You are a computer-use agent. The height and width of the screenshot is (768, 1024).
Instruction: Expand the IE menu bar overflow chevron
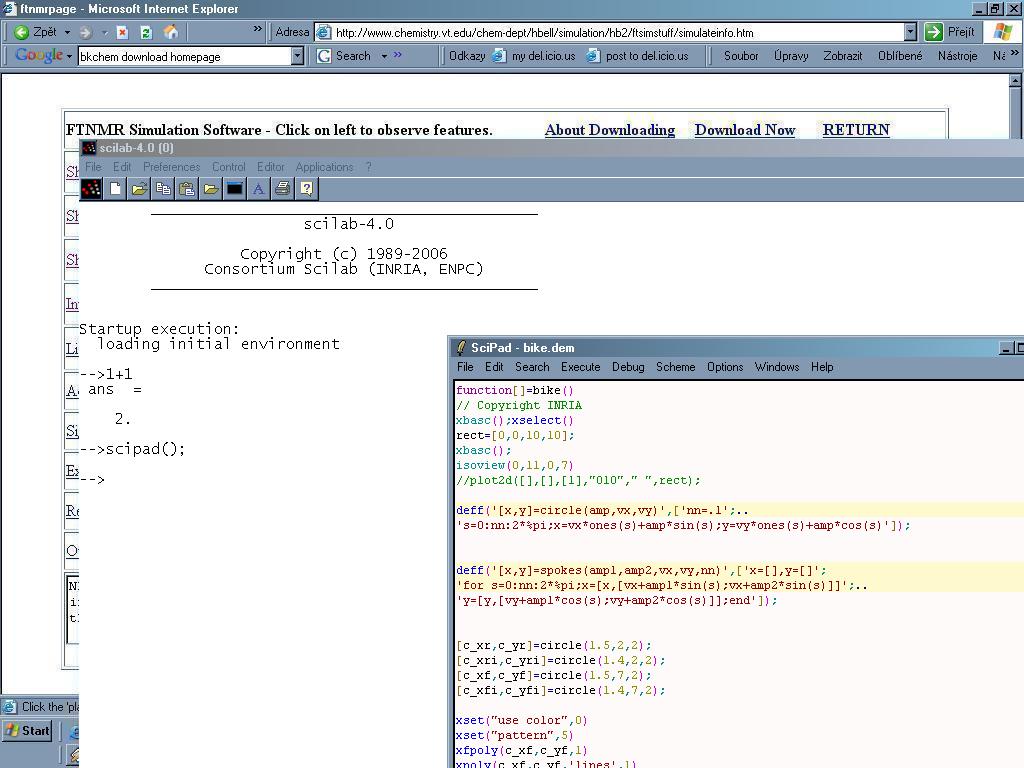[x=1014, y=53]
